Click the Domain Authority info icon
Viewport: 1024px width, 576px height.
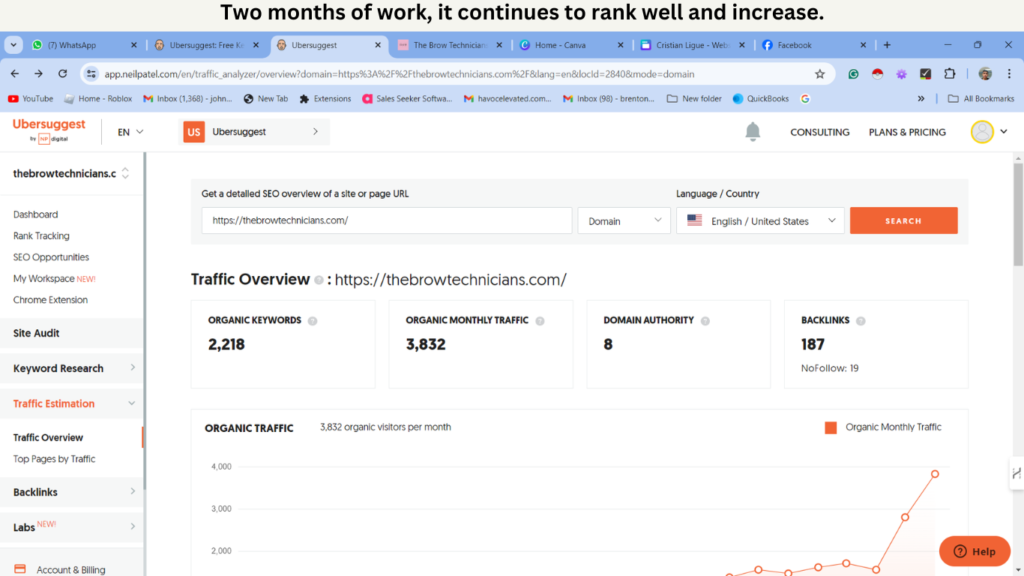[x=705, y=321]
